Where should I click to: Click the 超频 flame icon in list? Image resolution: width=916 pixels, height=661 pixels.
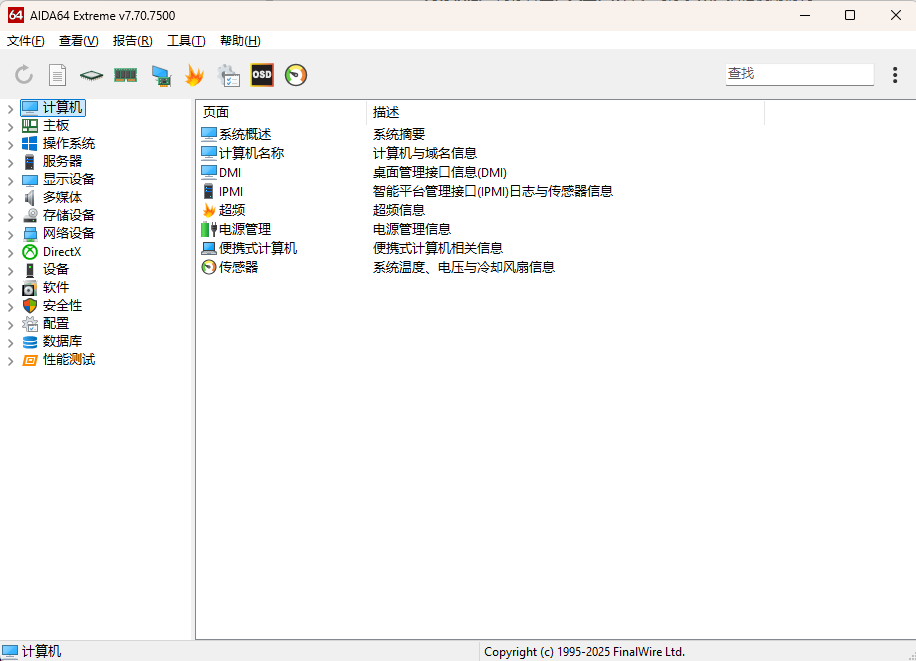click(x=209, y=210)
